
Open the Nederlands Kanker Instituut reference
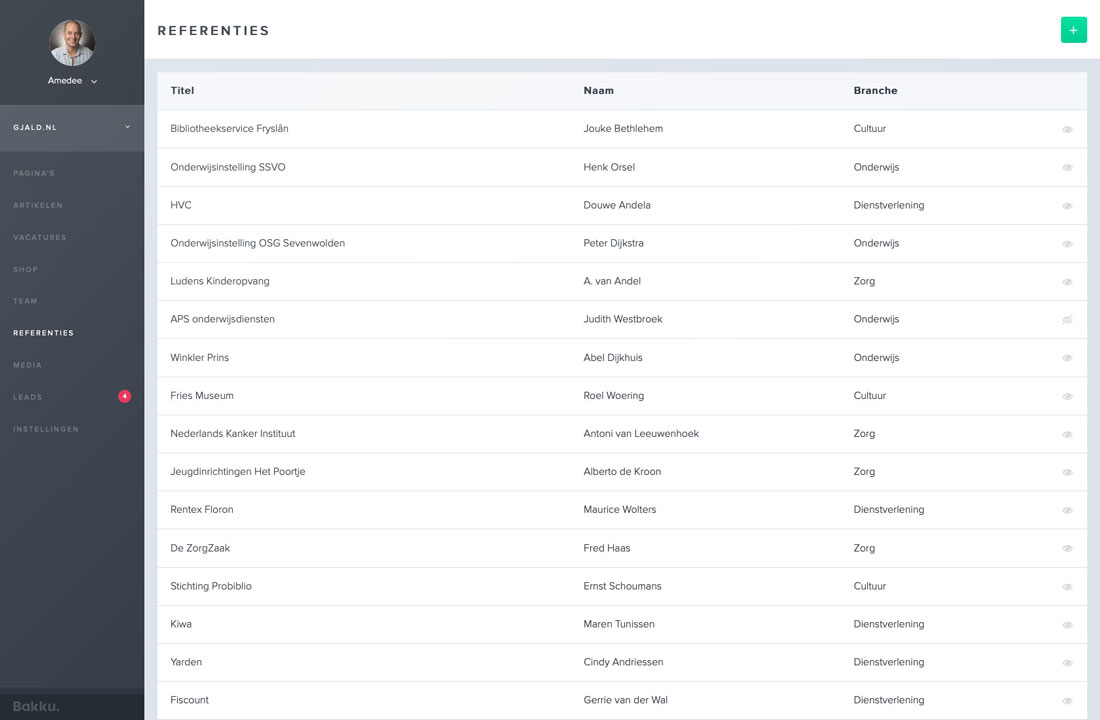[x=233, y=434]
